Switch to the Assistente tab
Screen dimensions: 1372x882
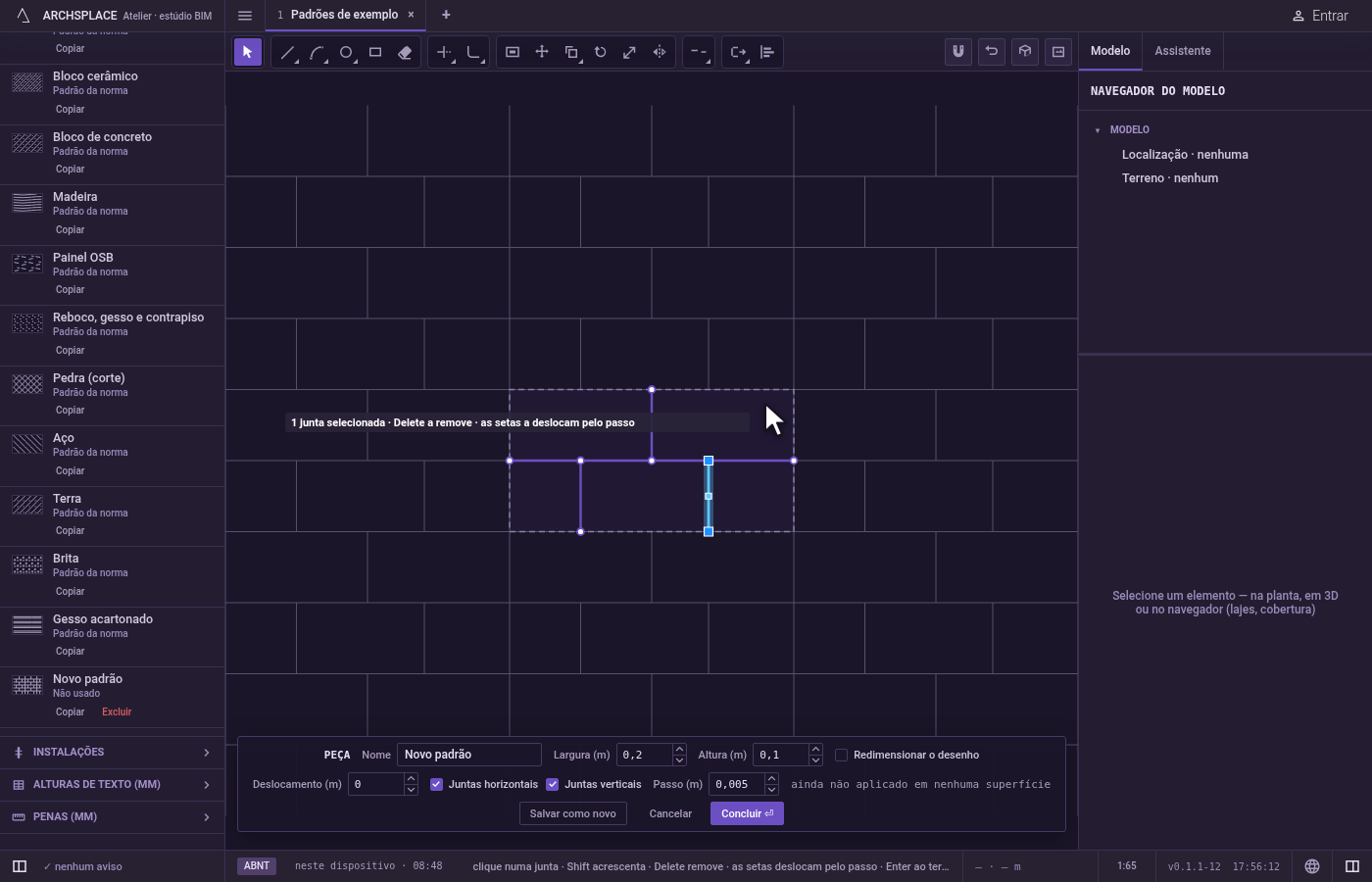pyautogui.click(x=1182, y=51)
